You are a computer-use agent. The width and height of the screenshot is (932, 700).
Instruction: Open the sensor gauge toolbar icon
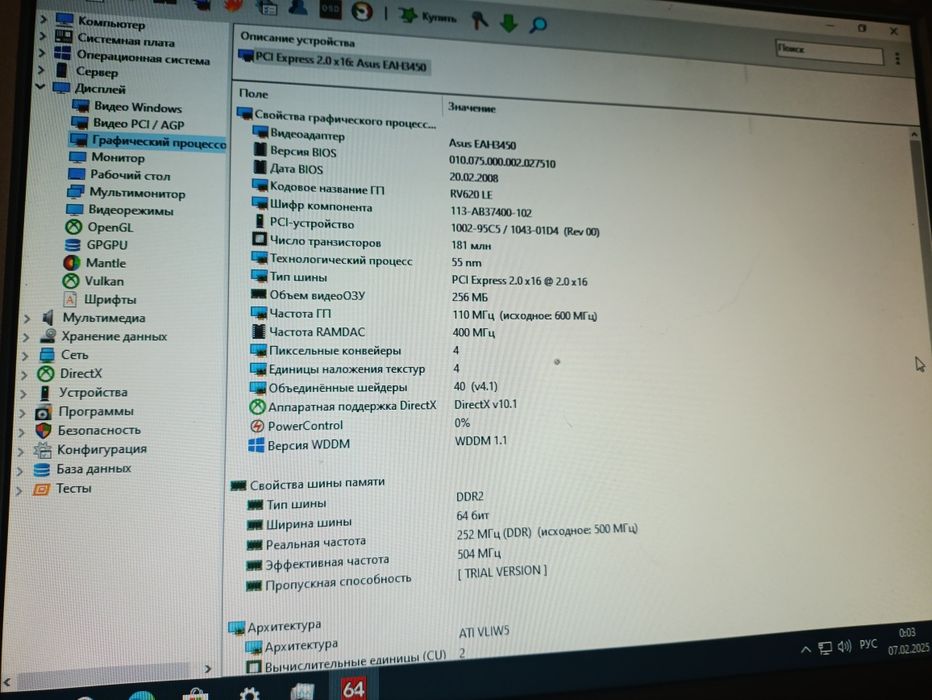361,11
